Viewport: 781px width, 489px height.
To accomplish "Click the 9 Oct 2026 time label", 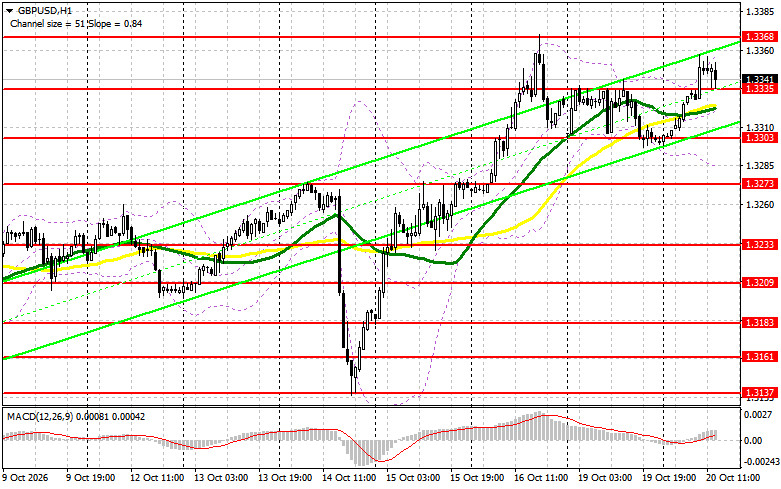I will pos(25,478).
